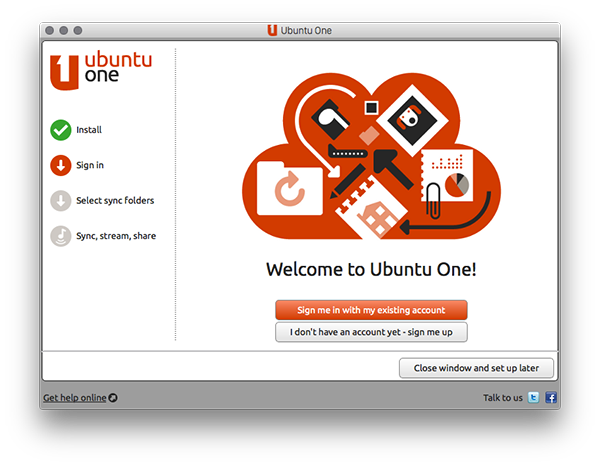The width and height of the screenshot is (600, 466).
Task: Click the Install step label
Action: [x=89, y=130]
